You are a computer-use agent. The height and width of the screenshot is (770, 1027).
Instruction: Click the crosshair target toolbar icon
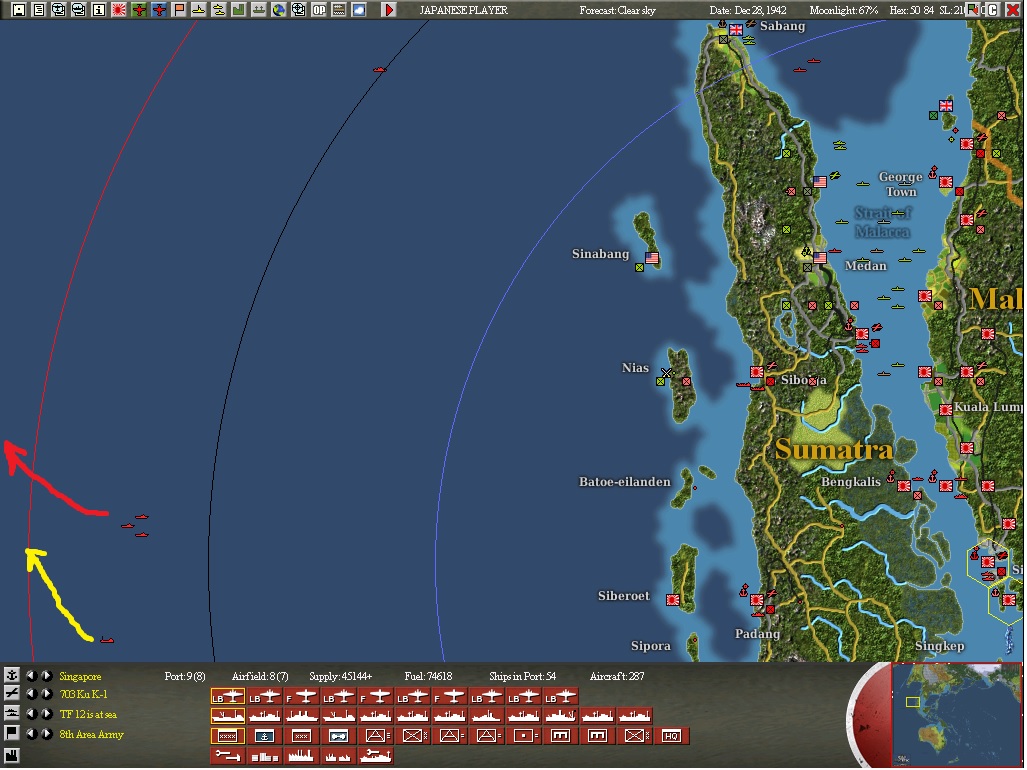(x=299, y=10)
